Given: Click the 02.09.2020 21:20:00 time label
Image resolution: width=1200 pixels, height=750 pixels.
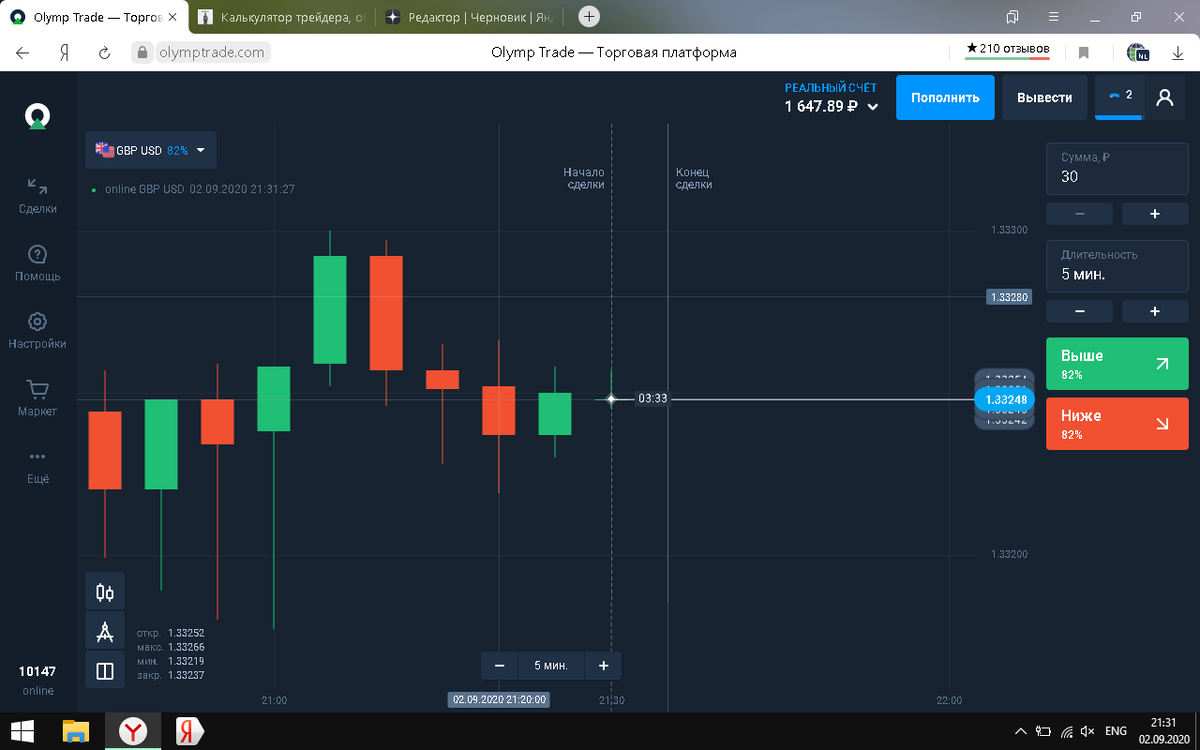Looking at the screenshot, I should pos(500,700).
